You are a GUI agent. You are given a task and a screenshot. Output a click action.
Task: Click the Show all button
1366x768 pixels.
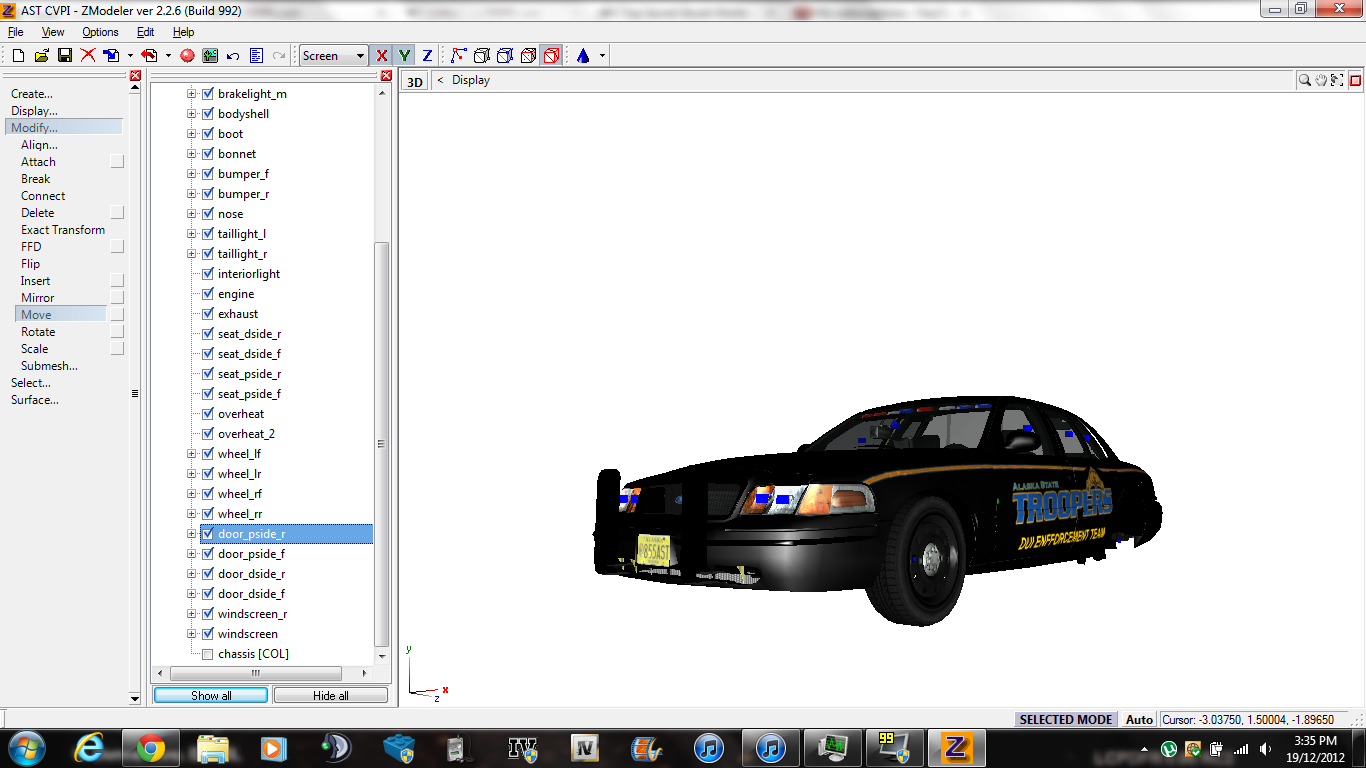pos(211,695)
